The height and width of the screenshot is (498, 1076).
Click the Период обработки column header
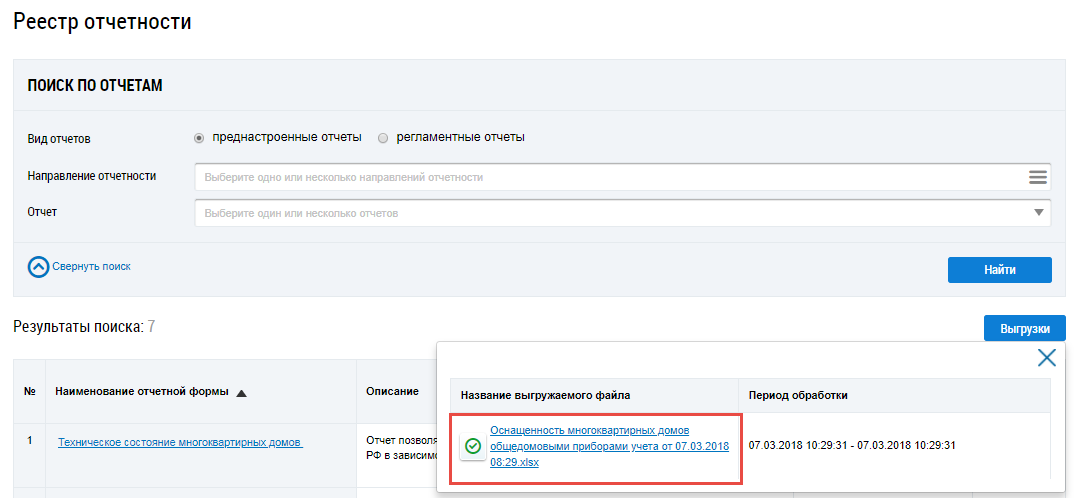pyautogui.click(x=798, y=395)
